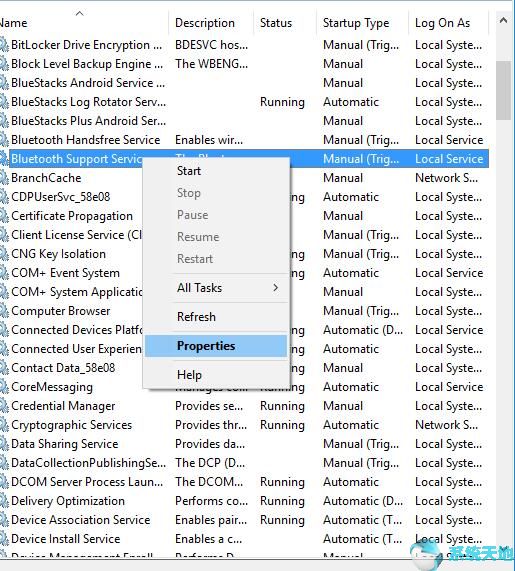This screenshot has width=515, height=571.
Task: Click the COM+ System Application gear icon
Action: (4, 292)
